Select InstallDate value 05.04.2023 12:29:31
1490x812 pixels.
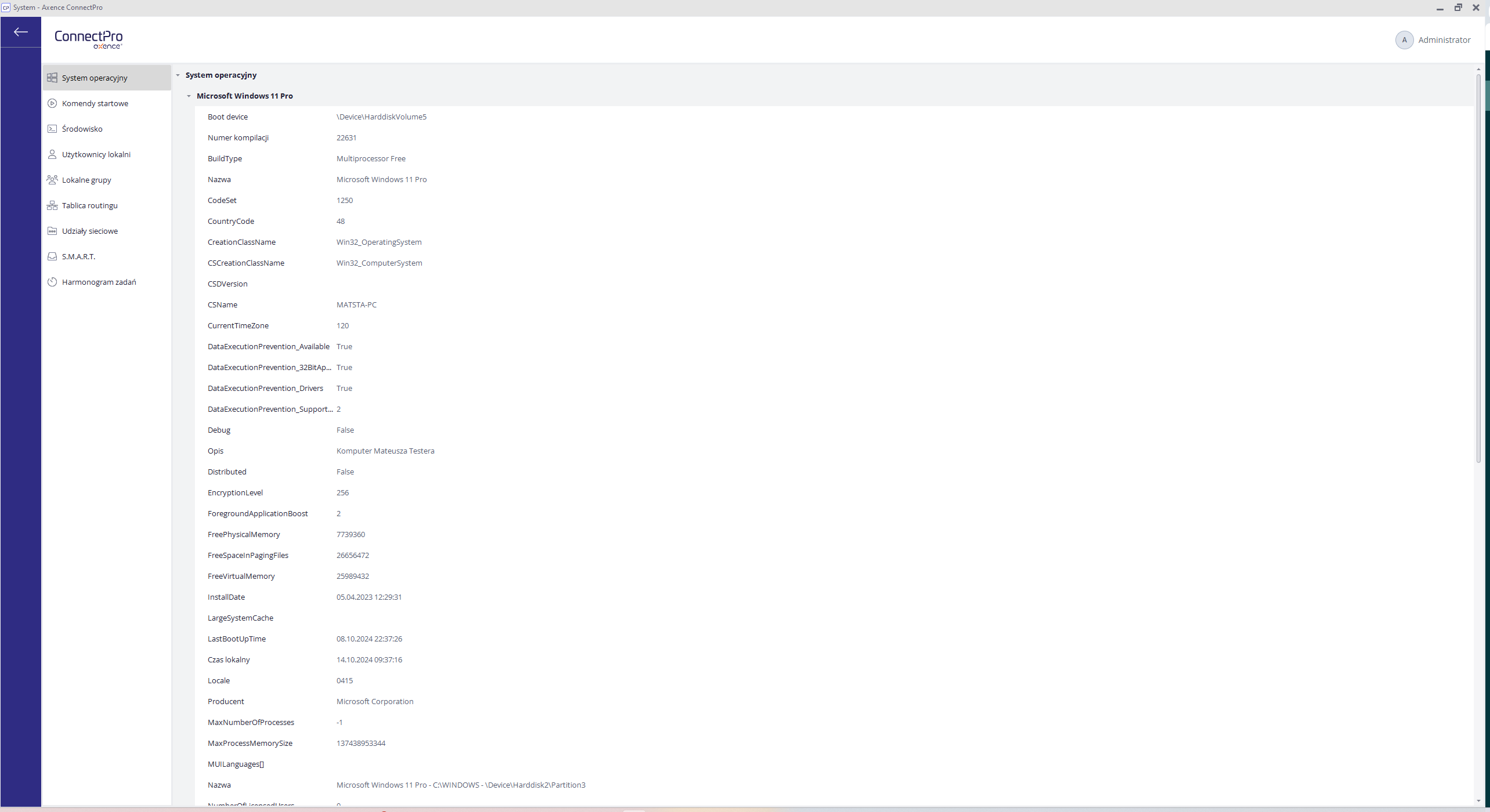tap(369, 597)
